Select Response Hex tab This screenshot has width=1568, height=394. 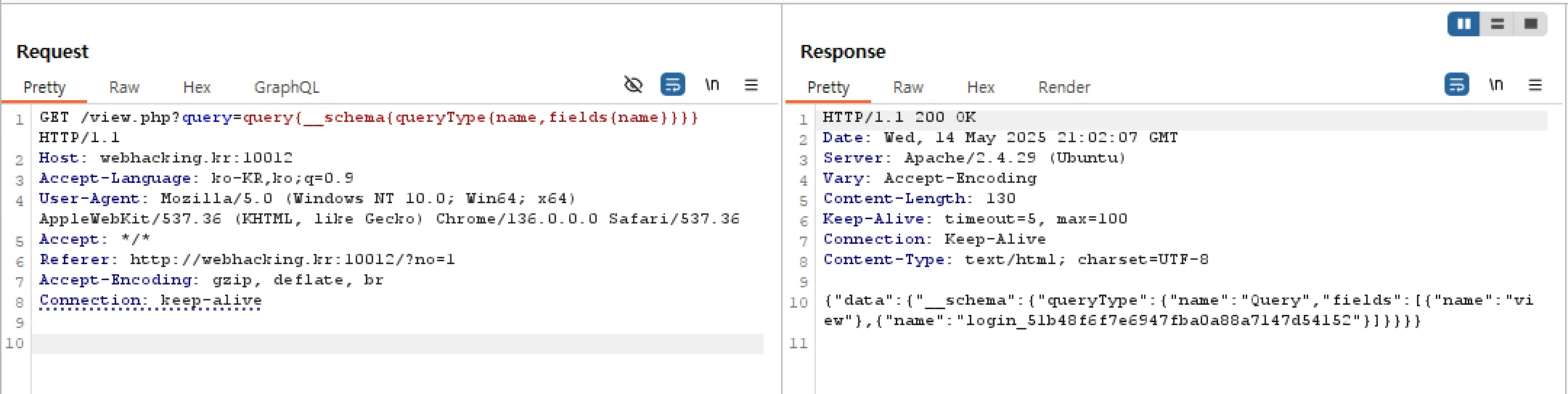point(981,87)
